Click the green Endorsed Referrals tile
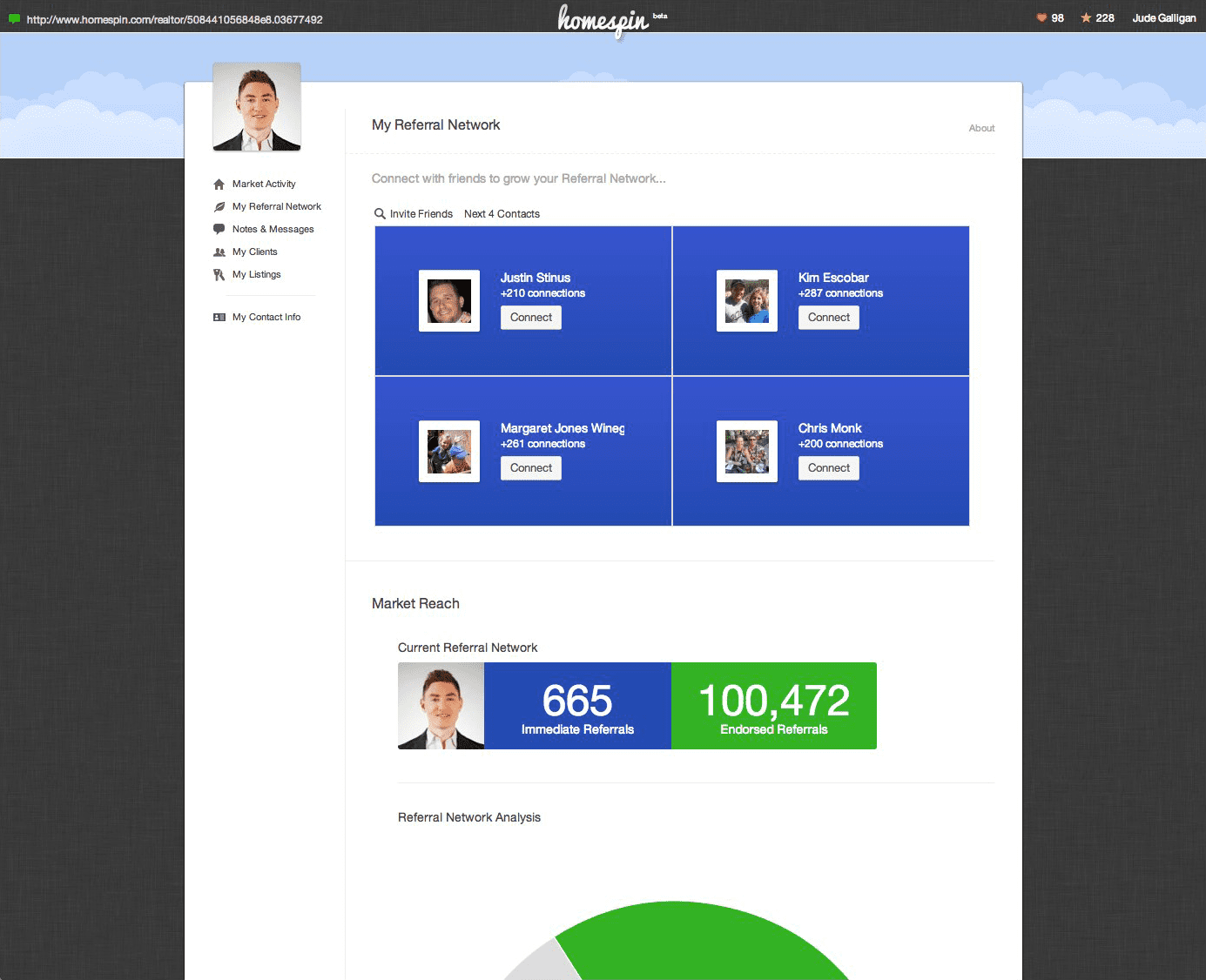 [773, 706]
